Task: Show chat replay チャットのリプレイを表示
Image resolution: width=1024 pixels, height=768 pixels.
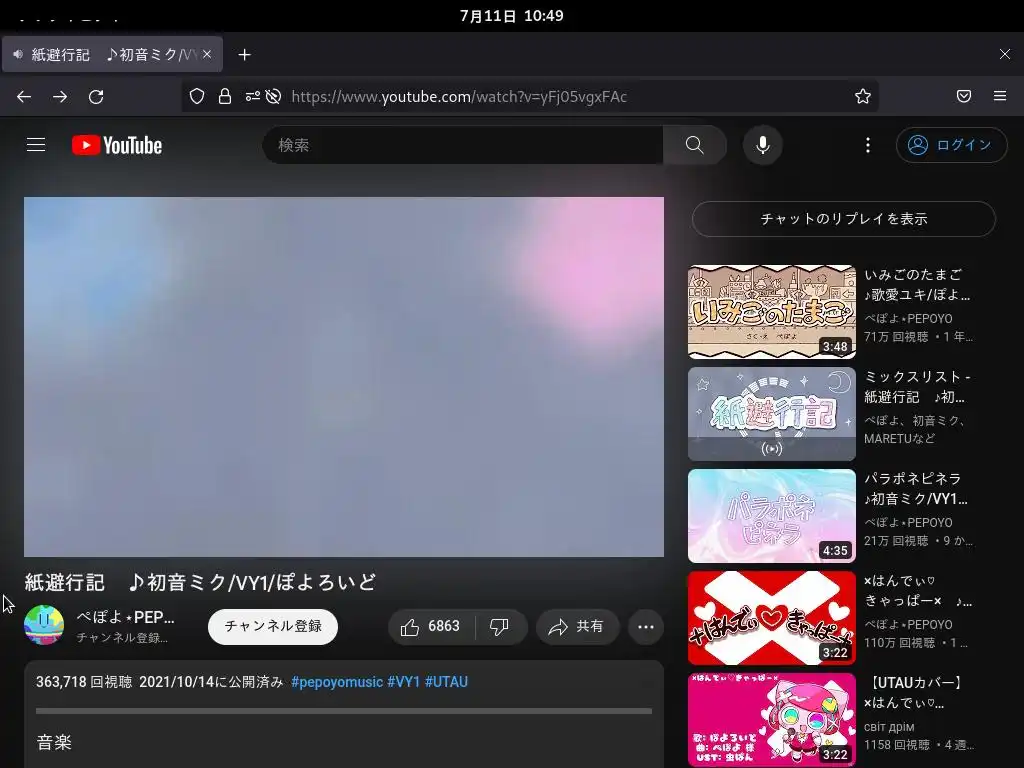Action: [x=844, y=219]
